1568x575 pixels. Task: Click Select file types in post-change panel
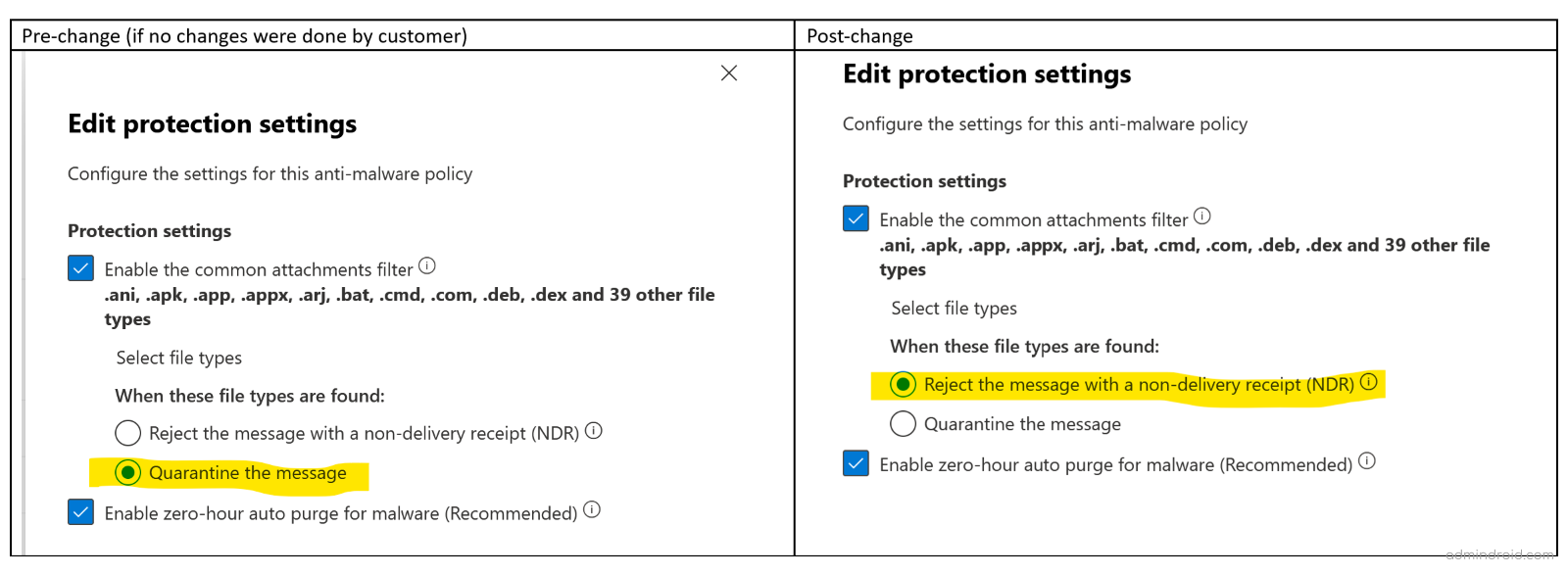pyautogui.click(x=955, y=308)
